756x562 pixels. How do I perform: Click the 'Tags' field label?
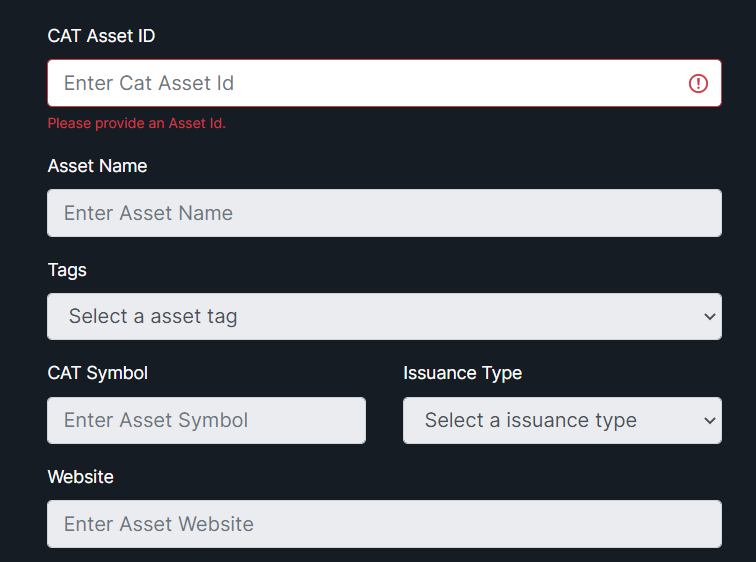[x=67, y=270]
